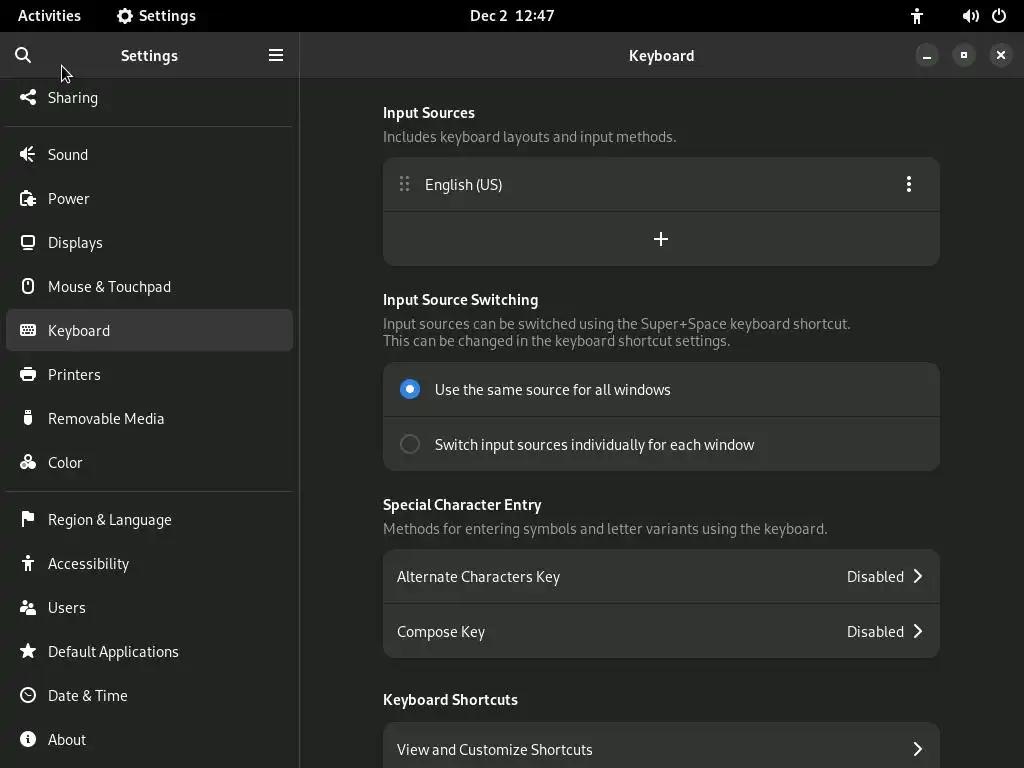Go to the Power settings panel
The image size is (1024, 768).
68,198
